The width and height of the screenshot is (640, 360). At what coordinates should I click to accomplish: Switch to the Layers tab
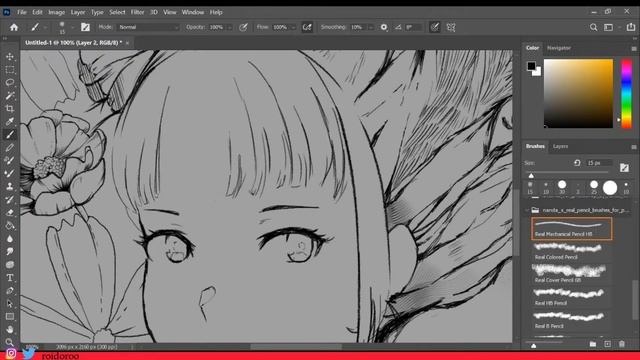pos(560,146)
